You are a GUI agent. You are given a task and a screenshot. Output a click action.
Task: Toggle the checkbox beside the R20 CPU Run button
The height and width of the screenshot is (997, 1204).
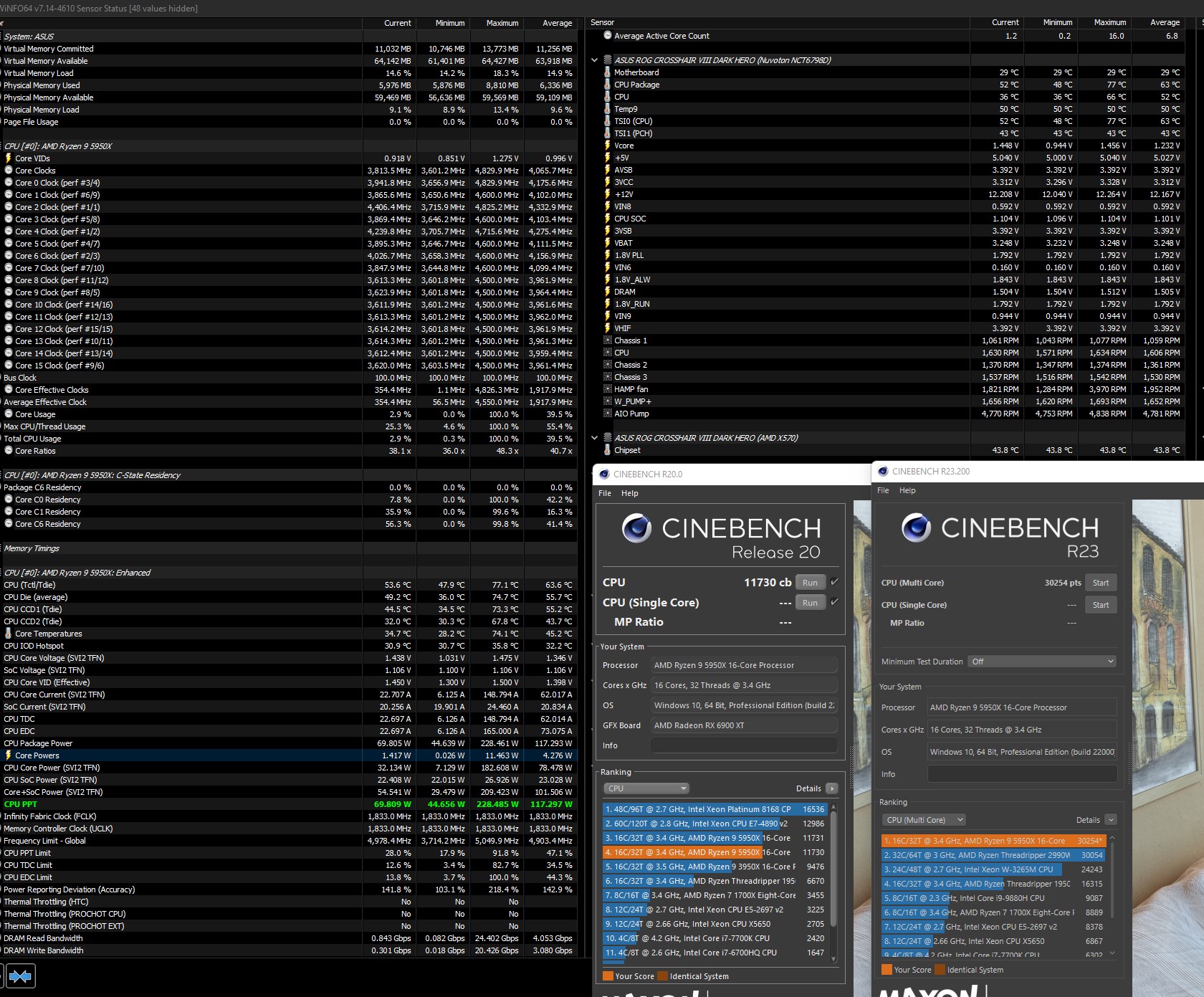click(834, 582)
